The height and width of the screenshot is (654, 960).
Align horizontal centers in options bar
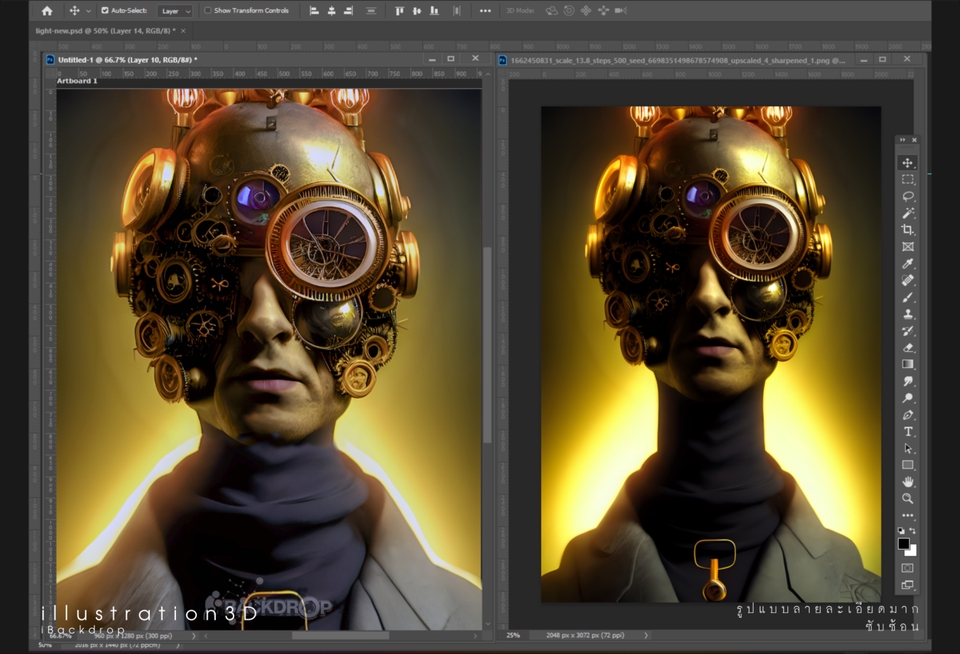[x=331, y=10]
